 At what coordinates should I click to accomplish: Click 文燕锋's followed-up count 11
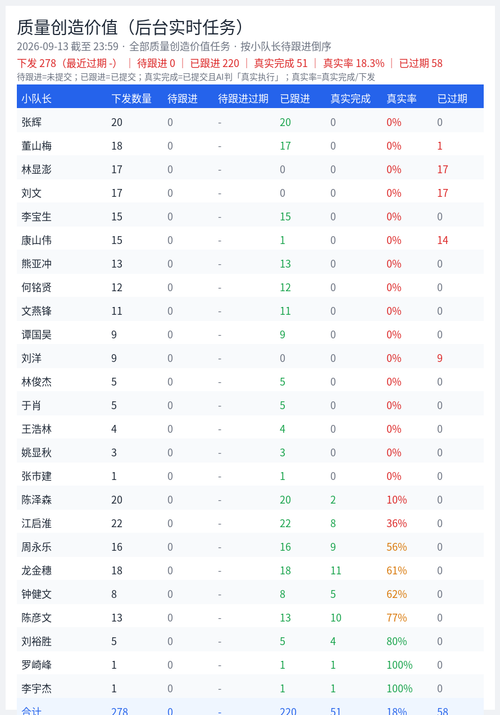[x=285, y=311]
